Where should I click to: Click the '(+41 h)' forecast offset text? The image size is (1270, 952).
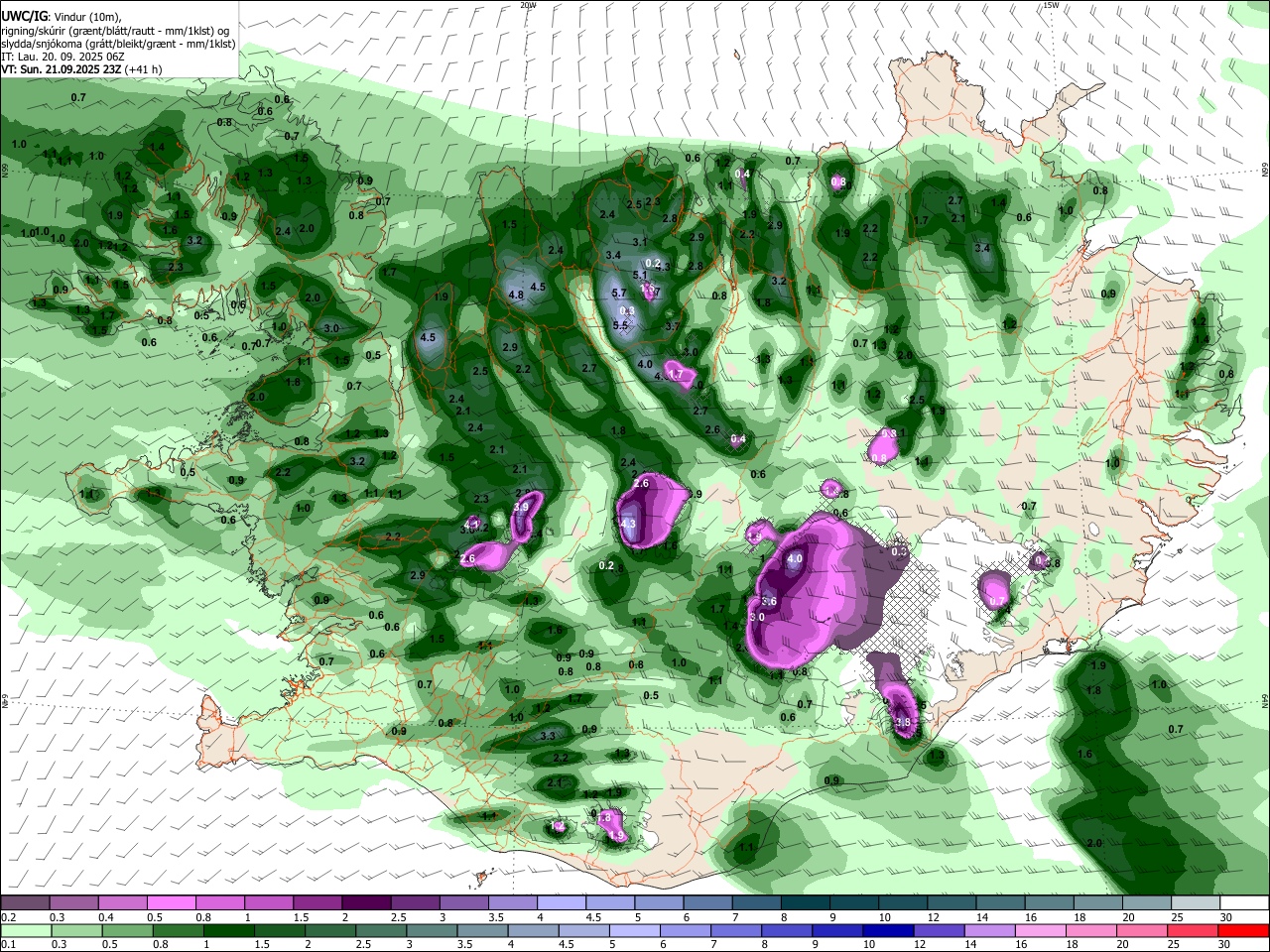(x=144, y=69)
